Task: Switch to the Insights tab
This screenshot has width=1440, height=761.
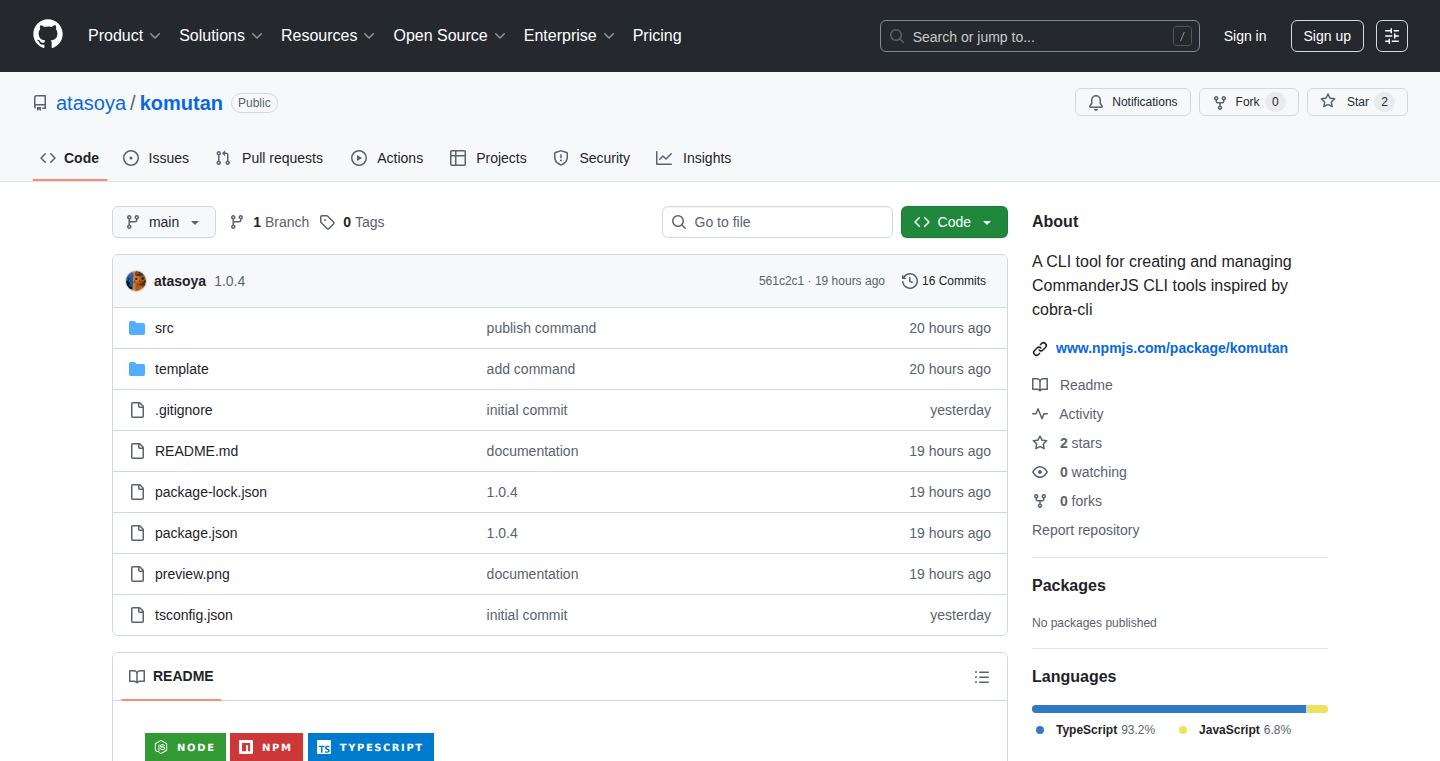Action: point(694,158)
